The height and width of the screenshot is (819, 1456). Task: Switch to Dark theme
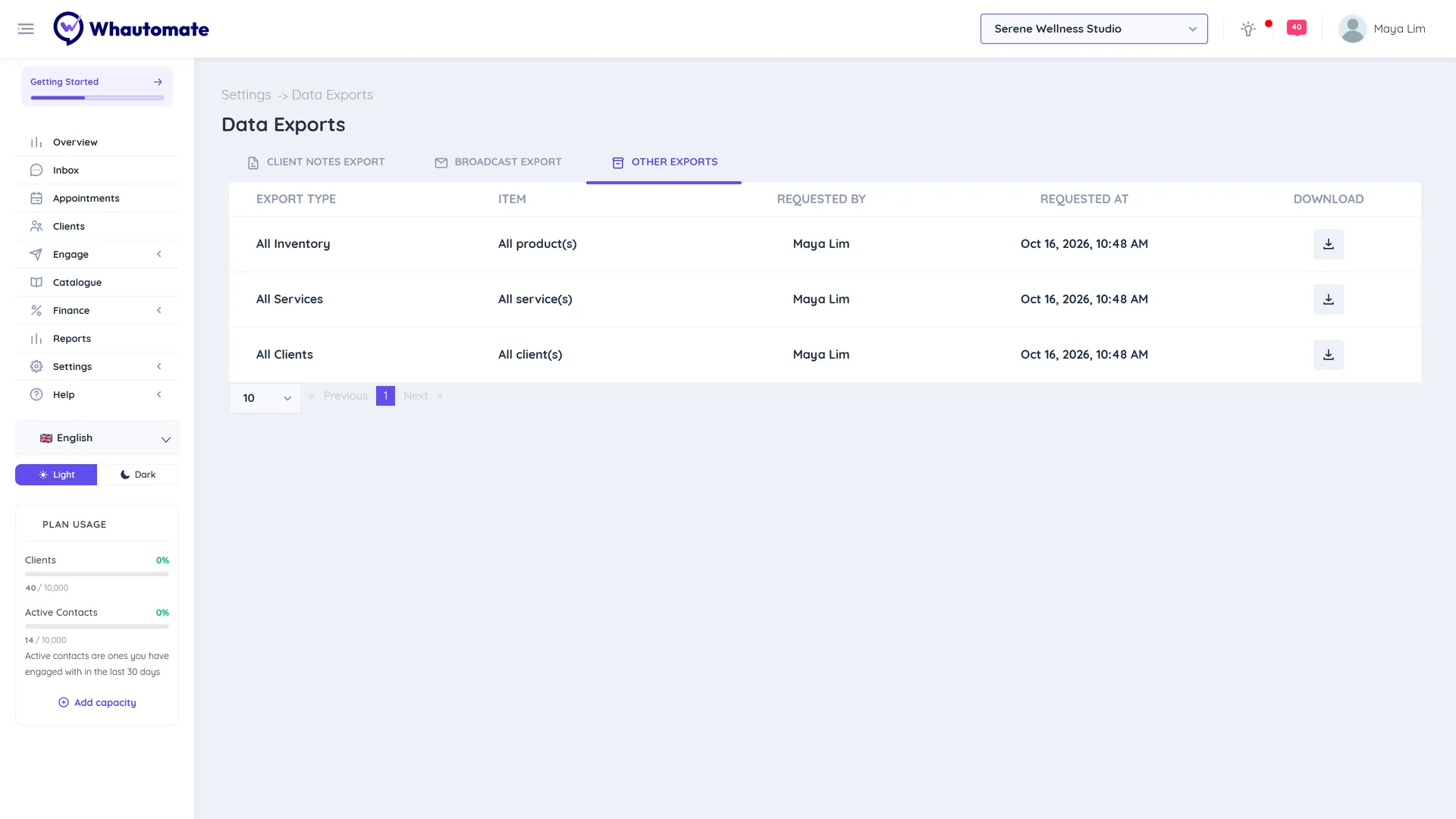click(138, 475)
